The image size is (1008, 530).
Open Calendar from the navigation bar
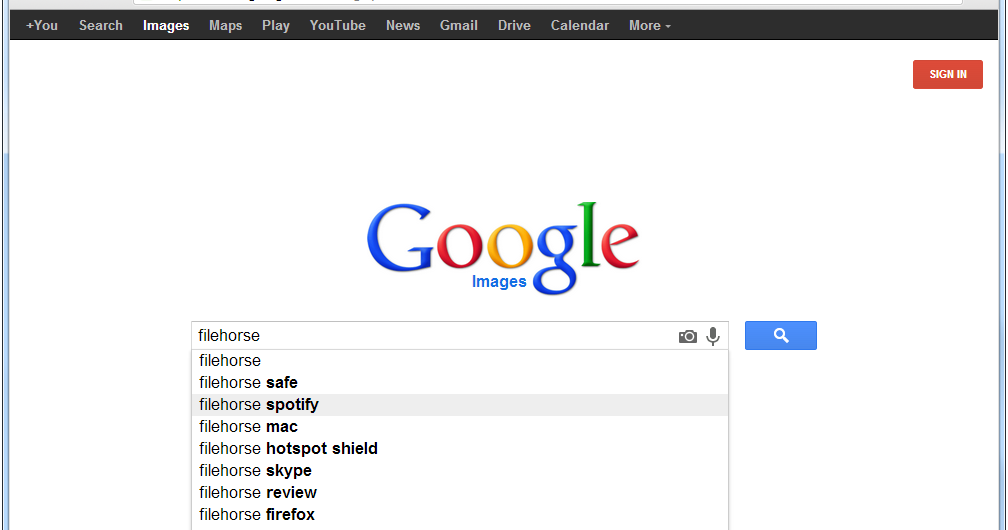(580, 26)
